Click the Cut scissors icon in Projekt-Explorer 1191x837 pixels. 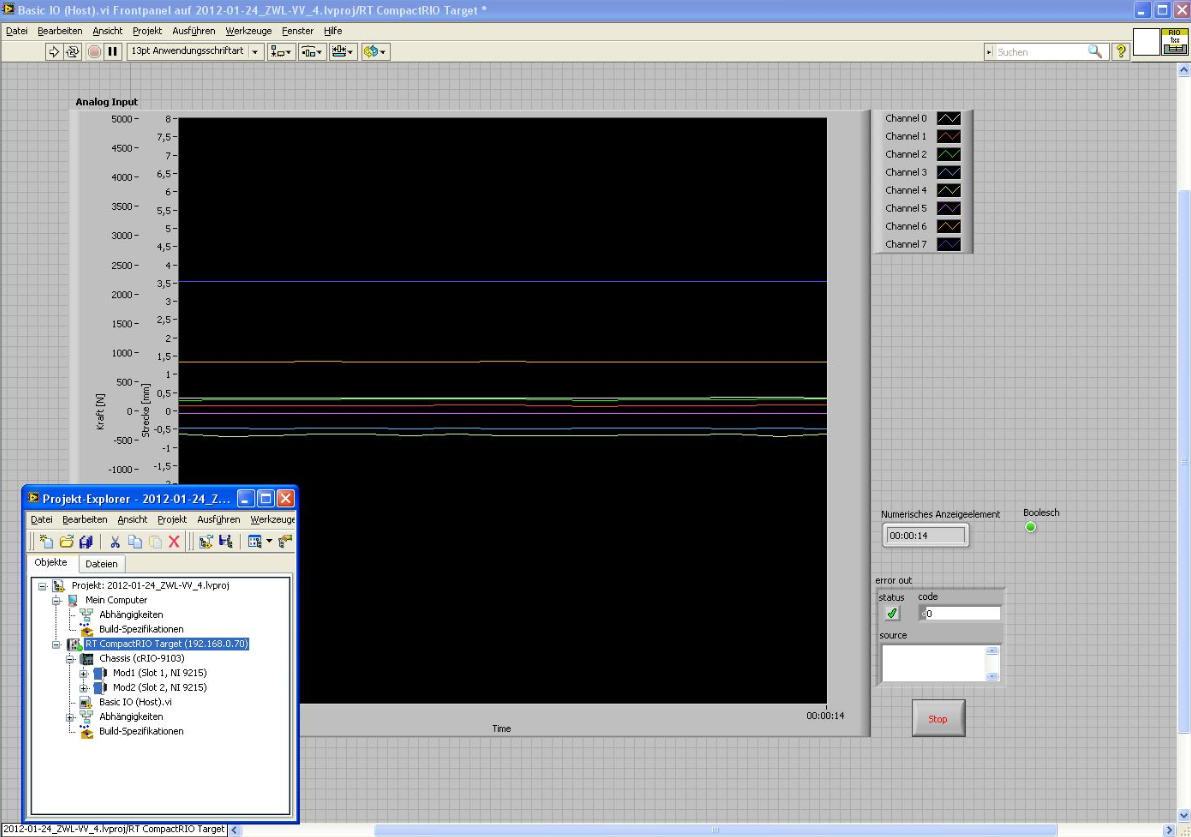click(x=115, y=541)
